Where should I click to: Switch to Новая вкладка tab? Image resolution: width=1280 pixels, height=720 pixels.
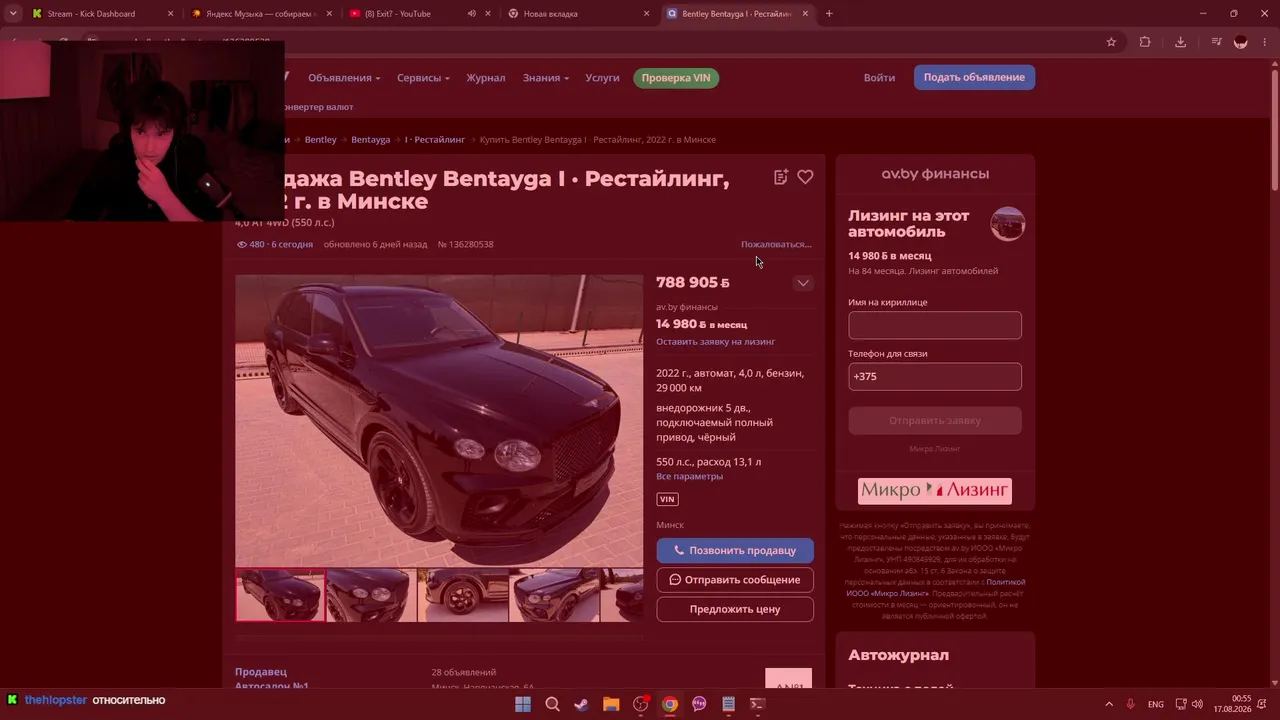(576, 14)
